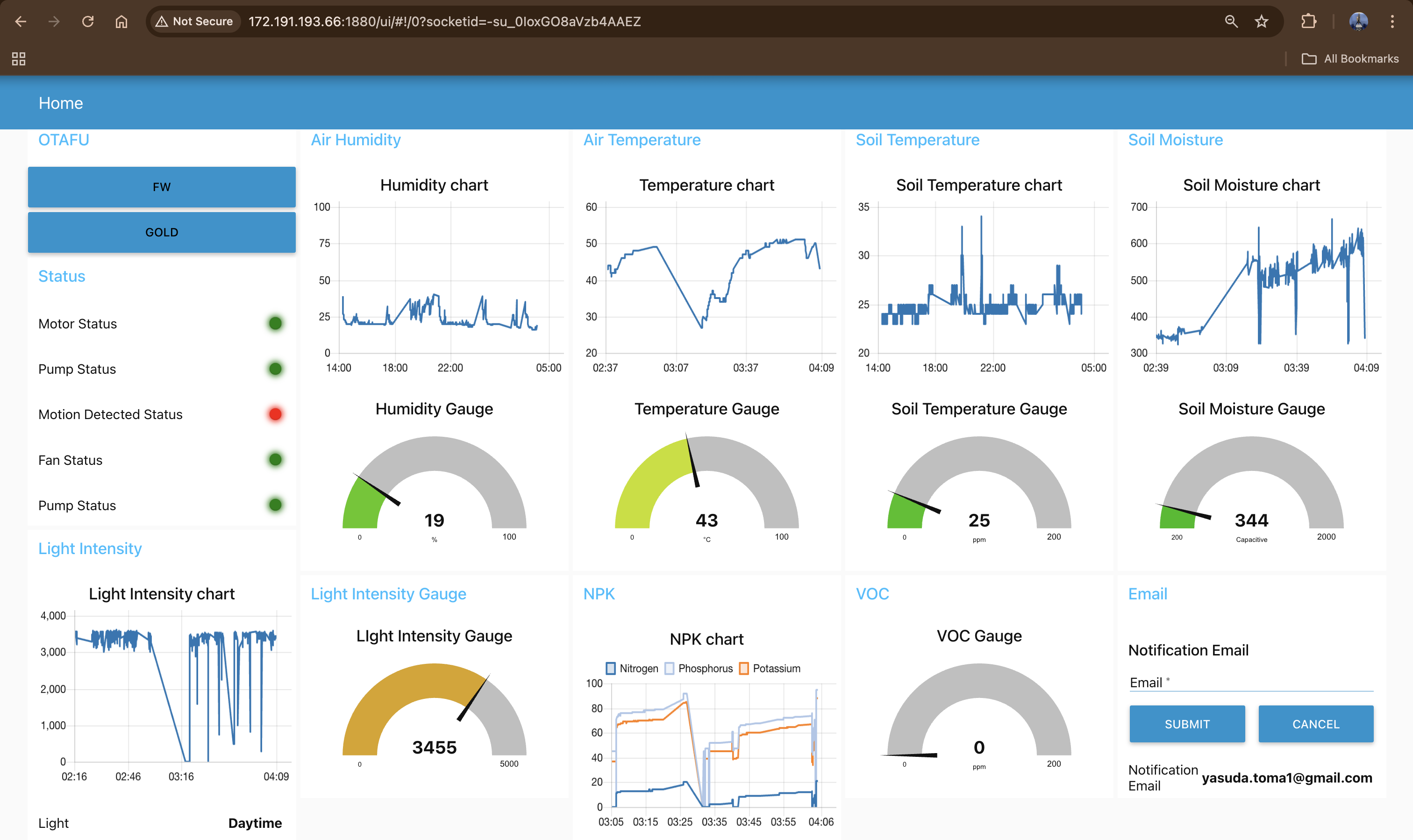Screen dimensions: 1413x840
Task: Bookmark this page with the star icon
Action: [1262, 21]
